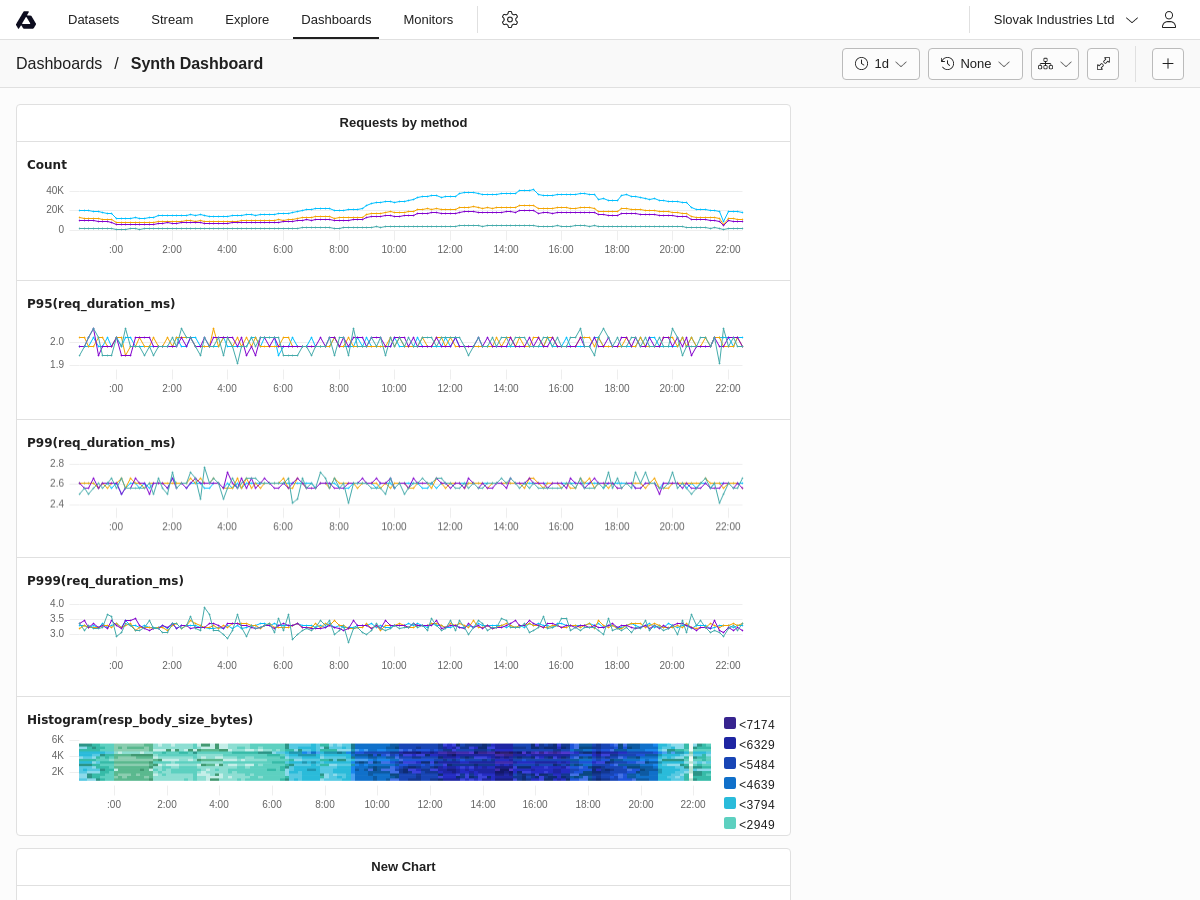1200x900 pixels.
Task: Navigate to the Monitors tab
Action: pos(428,20)
